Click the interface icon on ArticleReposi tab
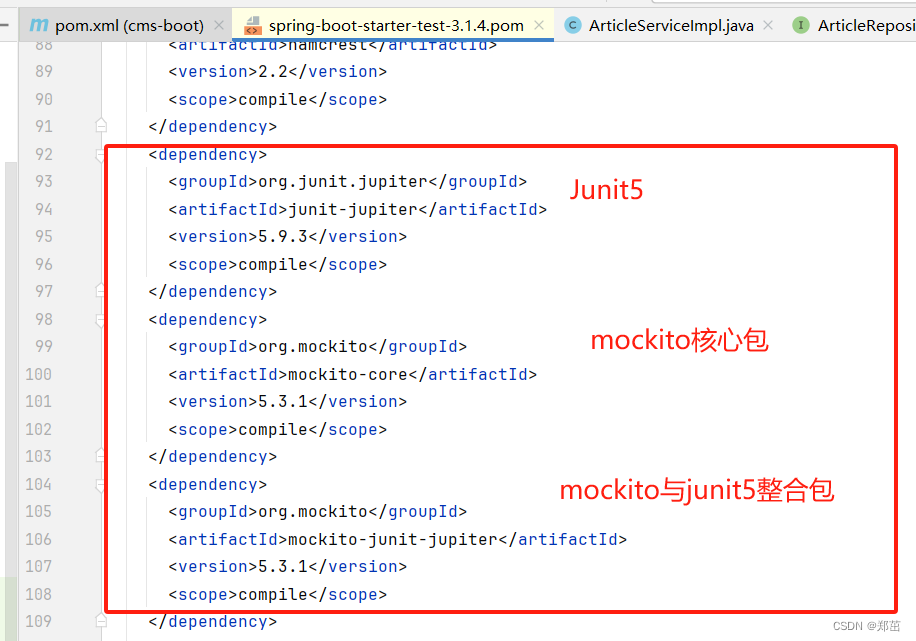The image size is (916, 641). [801, 25]
